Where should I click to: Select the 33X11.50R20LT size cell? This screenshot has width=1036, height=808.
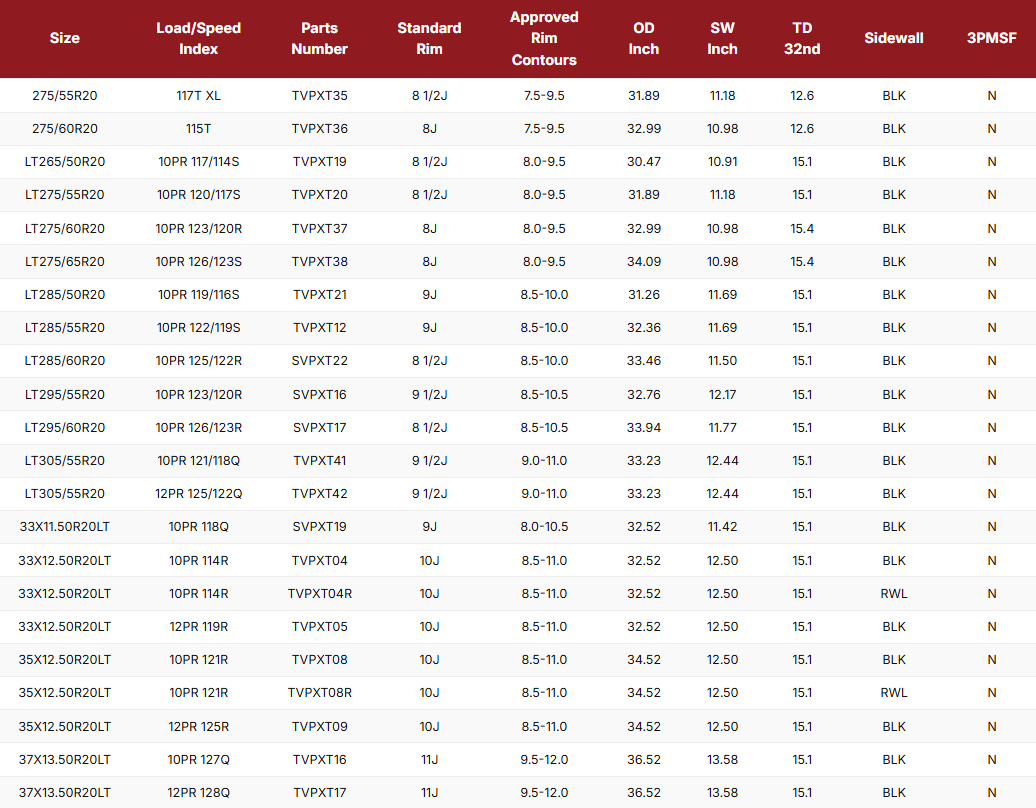click(65, 527)
